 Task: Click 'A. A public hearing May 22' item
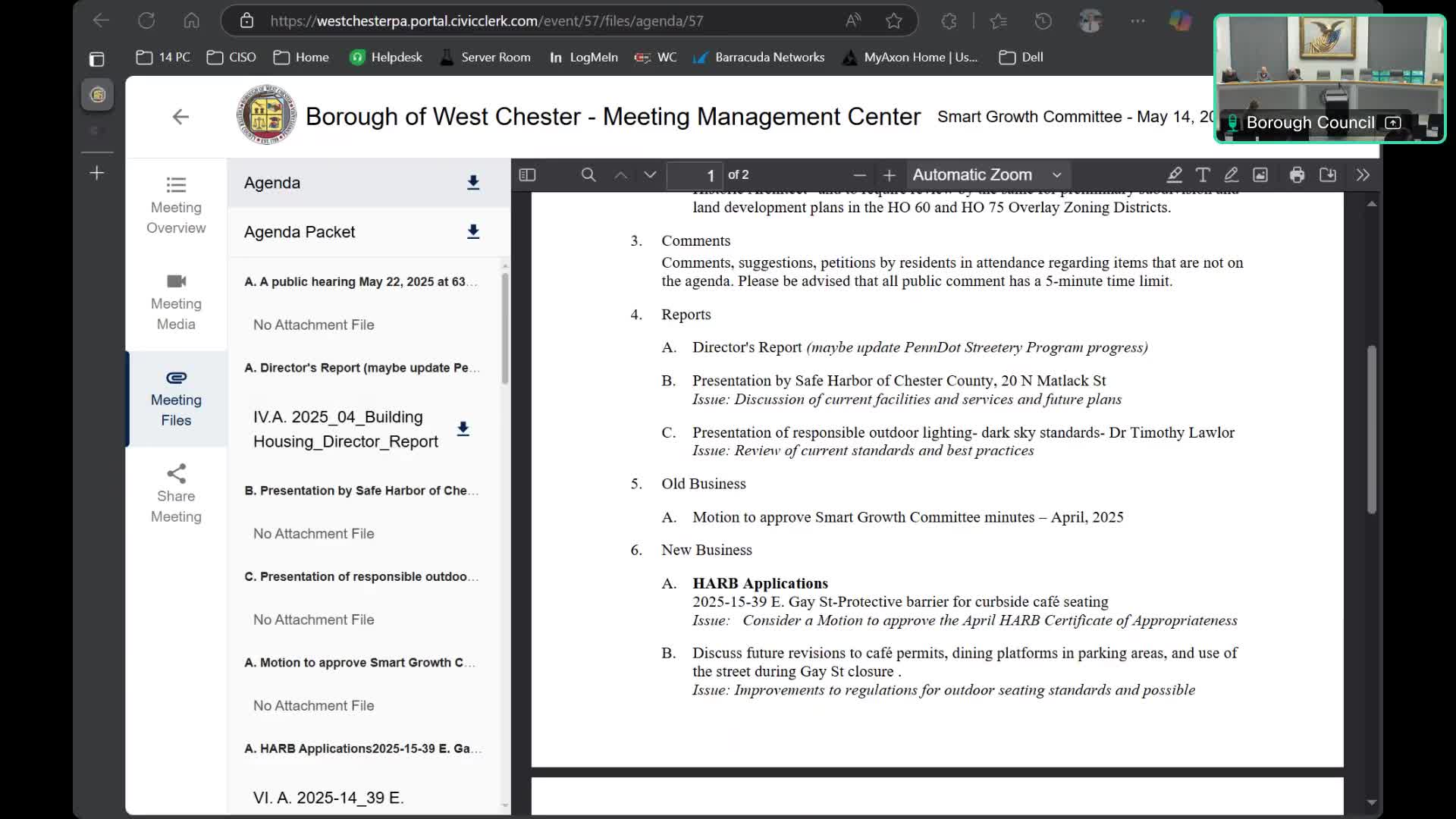[x=361, y=281]
